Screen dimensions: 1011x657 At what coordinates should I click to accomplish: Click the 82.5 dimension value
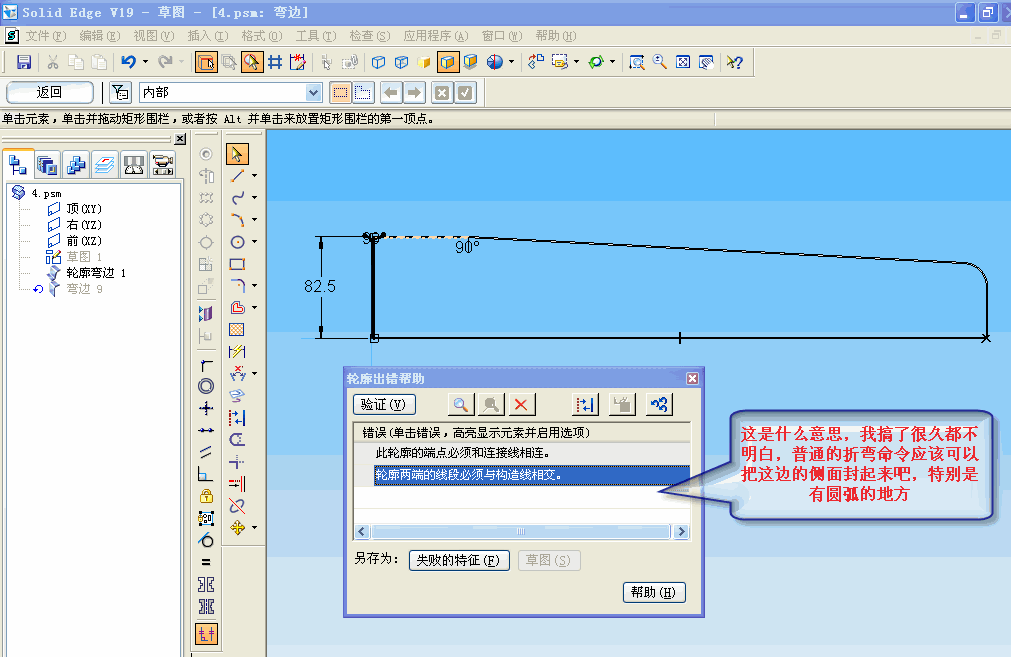point(320,286)
